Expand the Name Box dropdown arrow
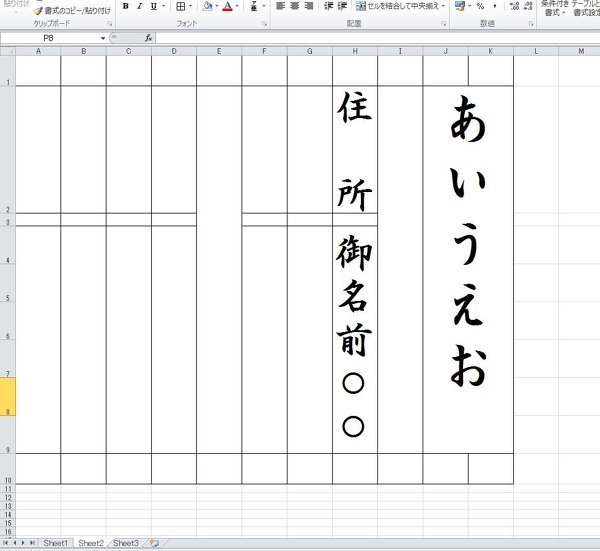This screenshot has height=551, width=600. 103,38
